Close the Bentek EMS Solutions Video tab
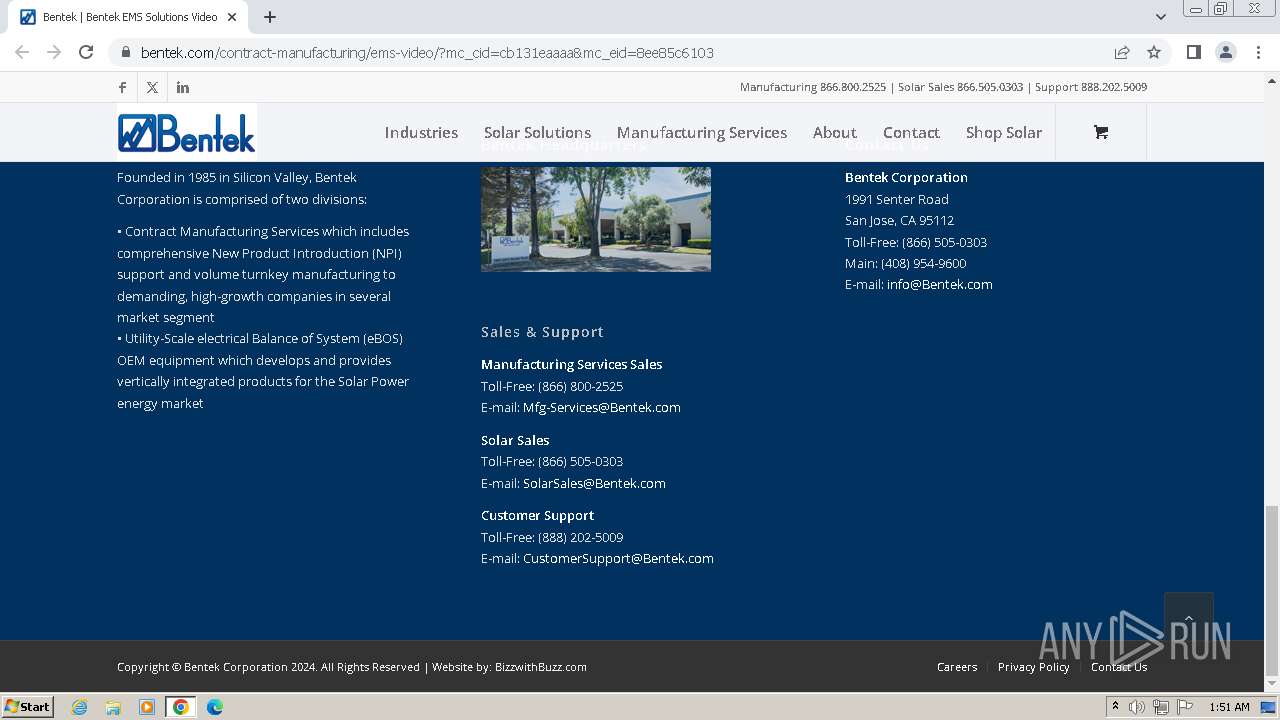This screenshot has height=720, width=1280. [232, 17]
